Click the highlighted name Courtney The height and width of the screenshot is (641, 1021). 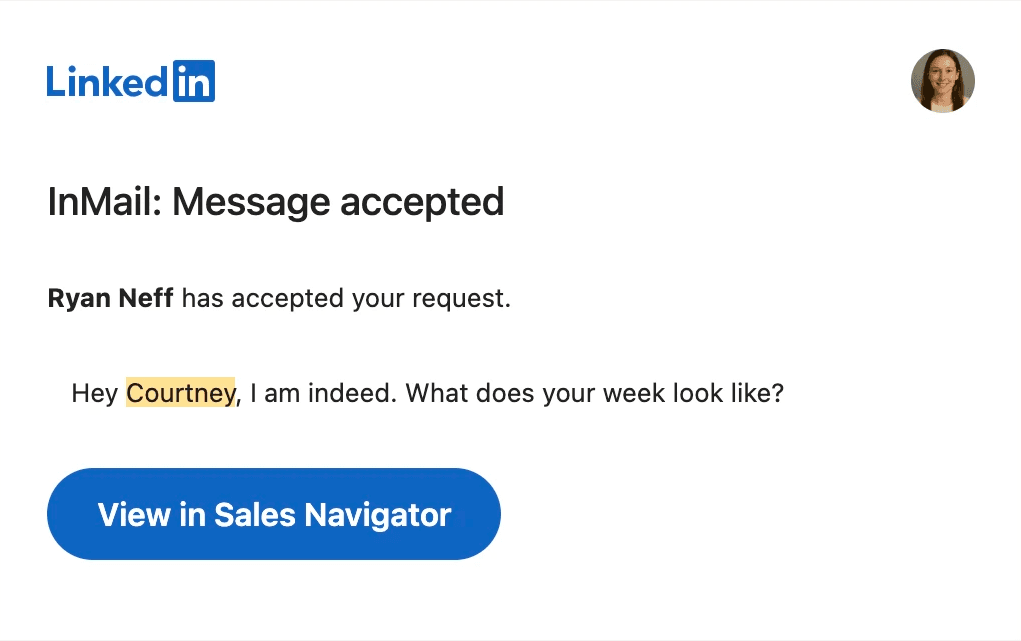(x=180, y=393)
